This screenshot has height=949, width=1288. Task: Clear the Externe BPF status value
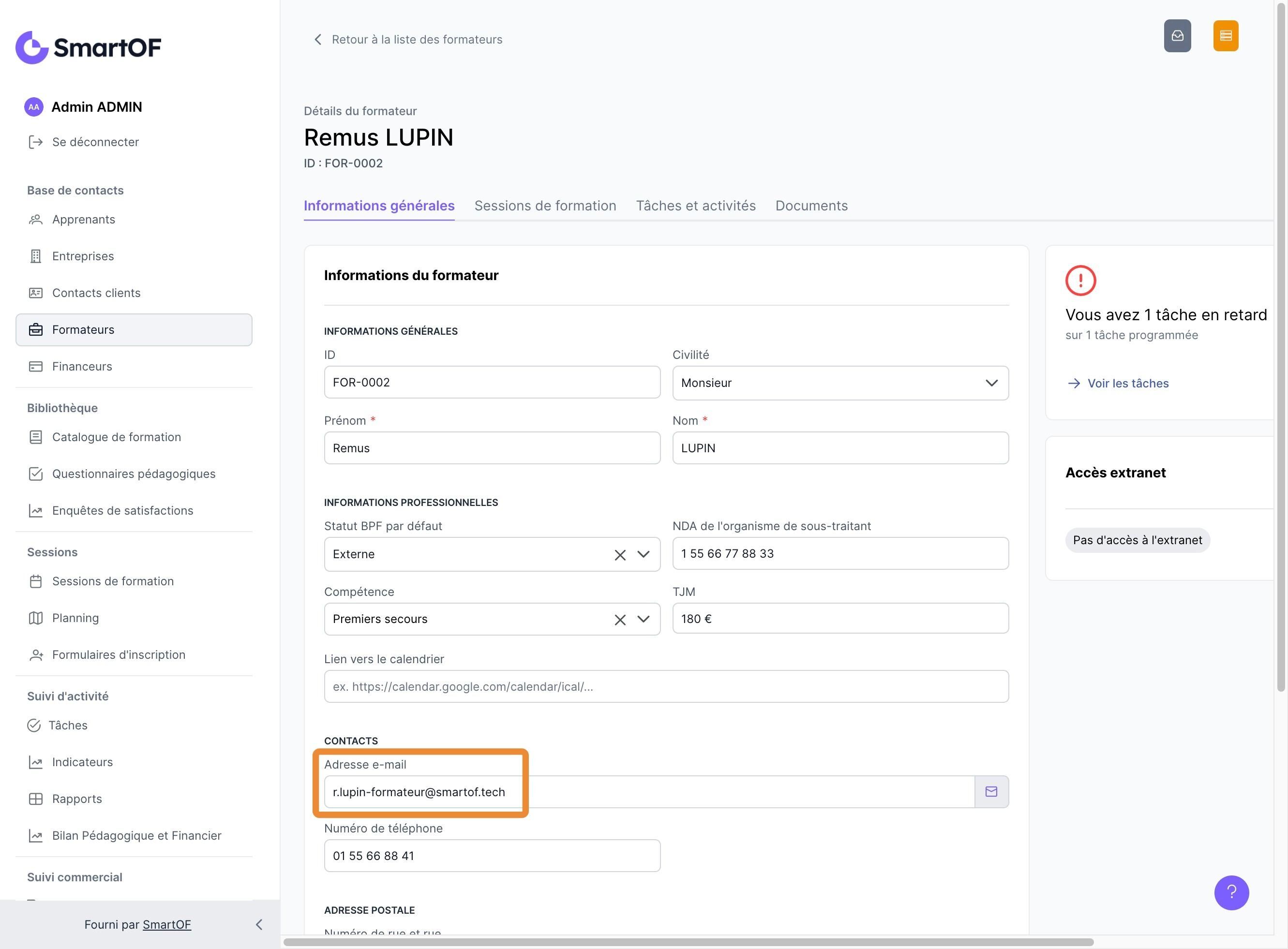pyautogui.click(x=619, y=555)
